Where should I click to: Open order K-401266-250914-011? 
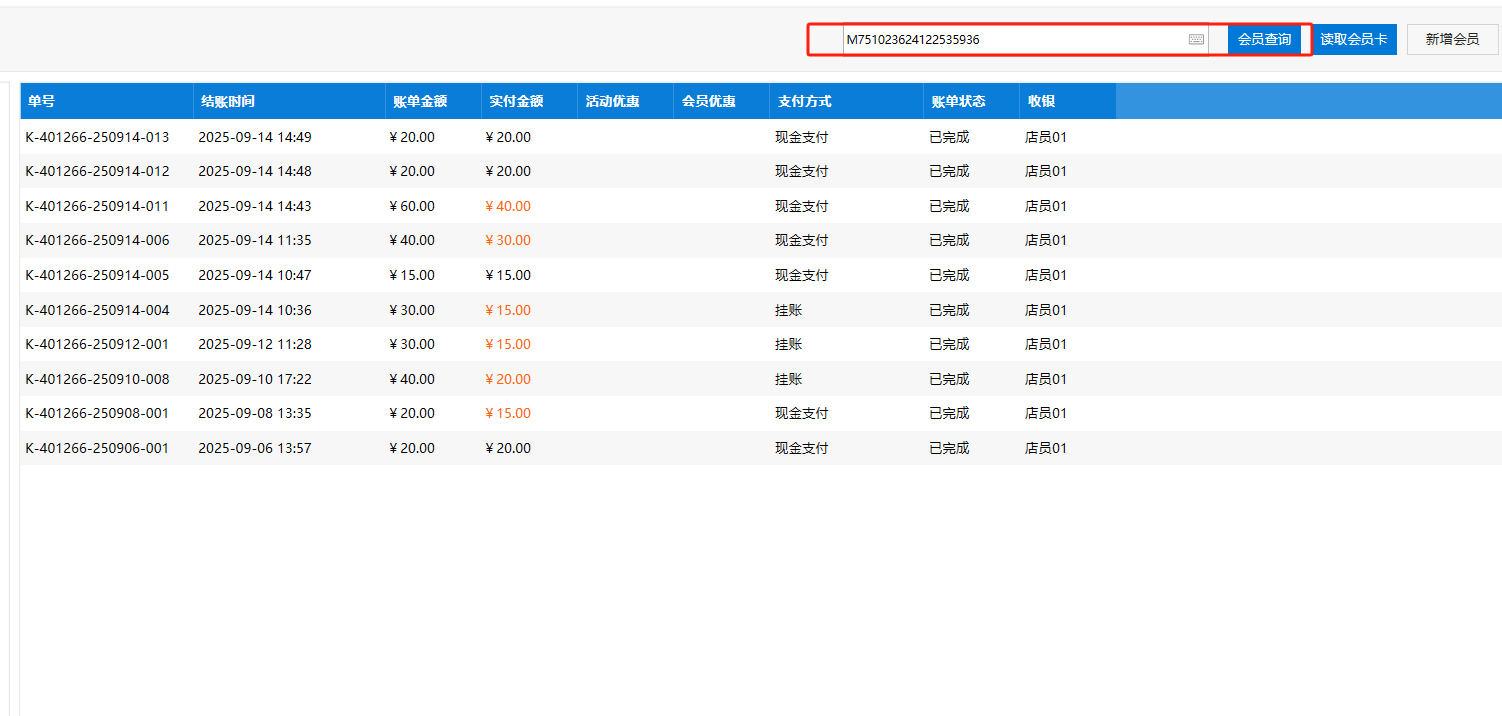pyautogui.click(x=97, y=206)
